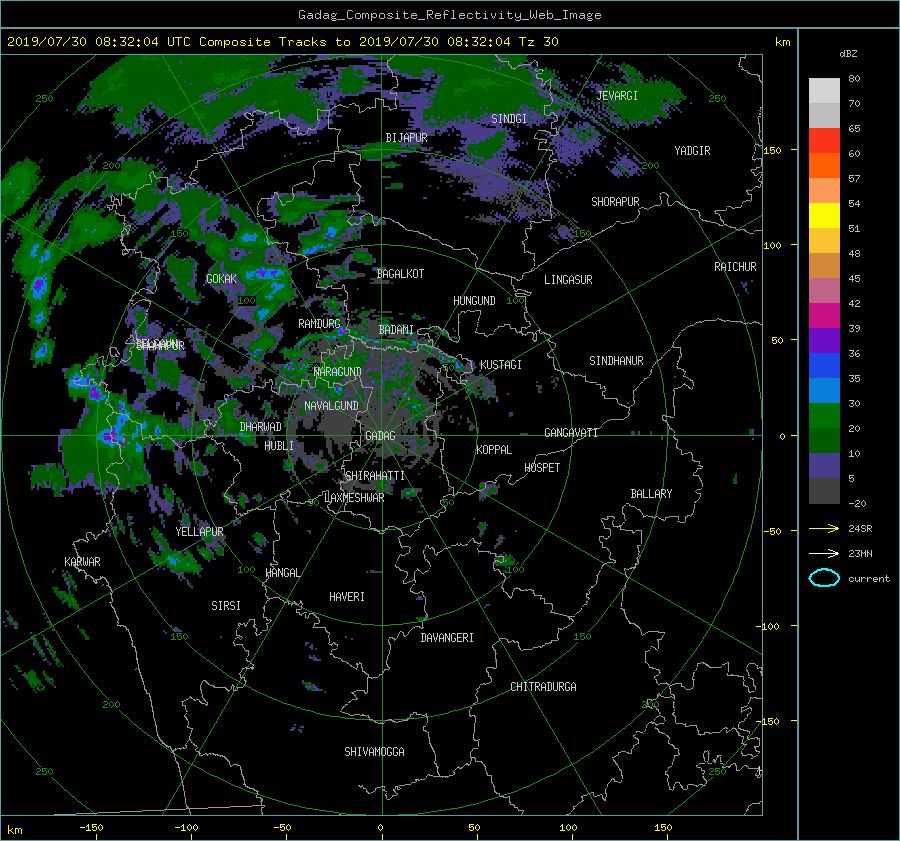Click the legend's 'current' text label
The image size is (900, 841).
tap(869, 579)
